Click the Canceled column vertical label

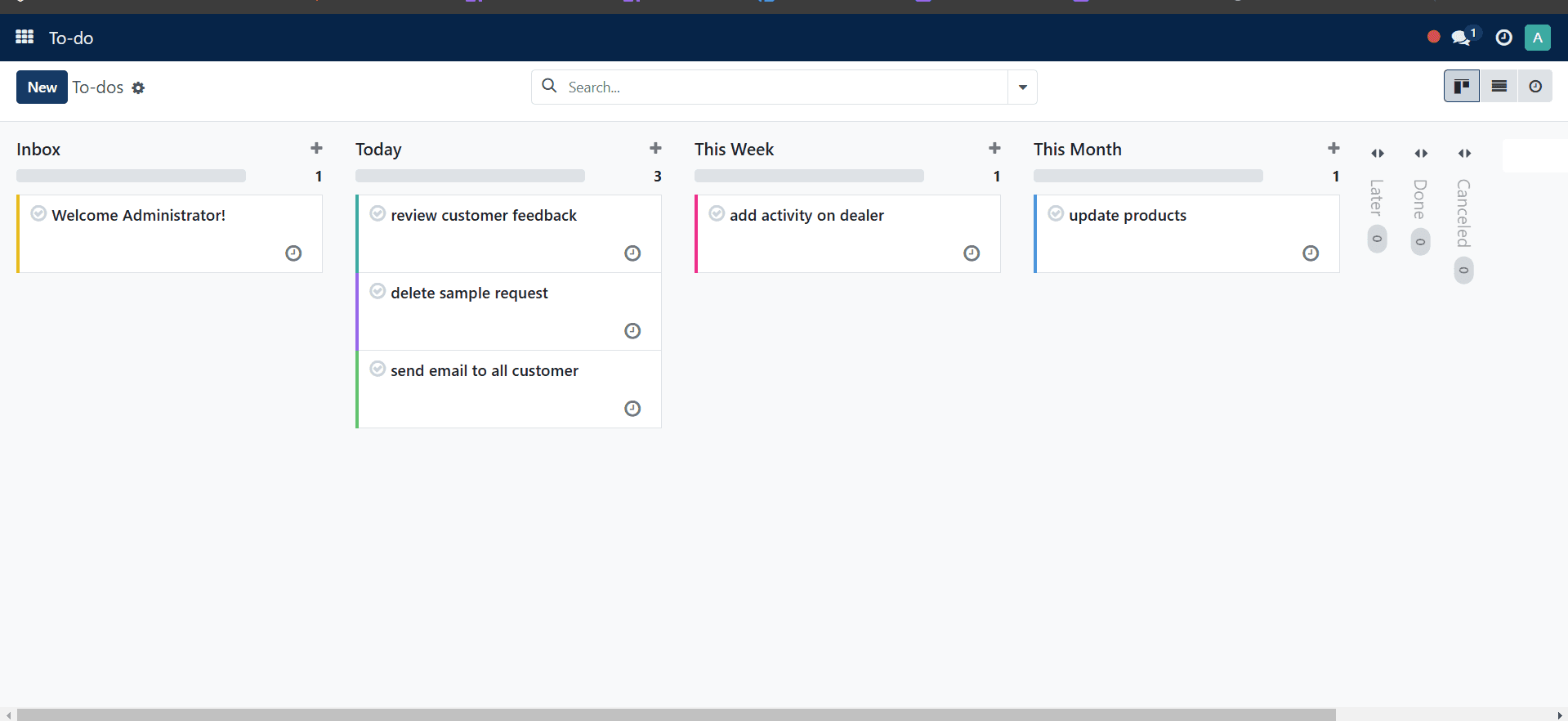click(1463, 213)
